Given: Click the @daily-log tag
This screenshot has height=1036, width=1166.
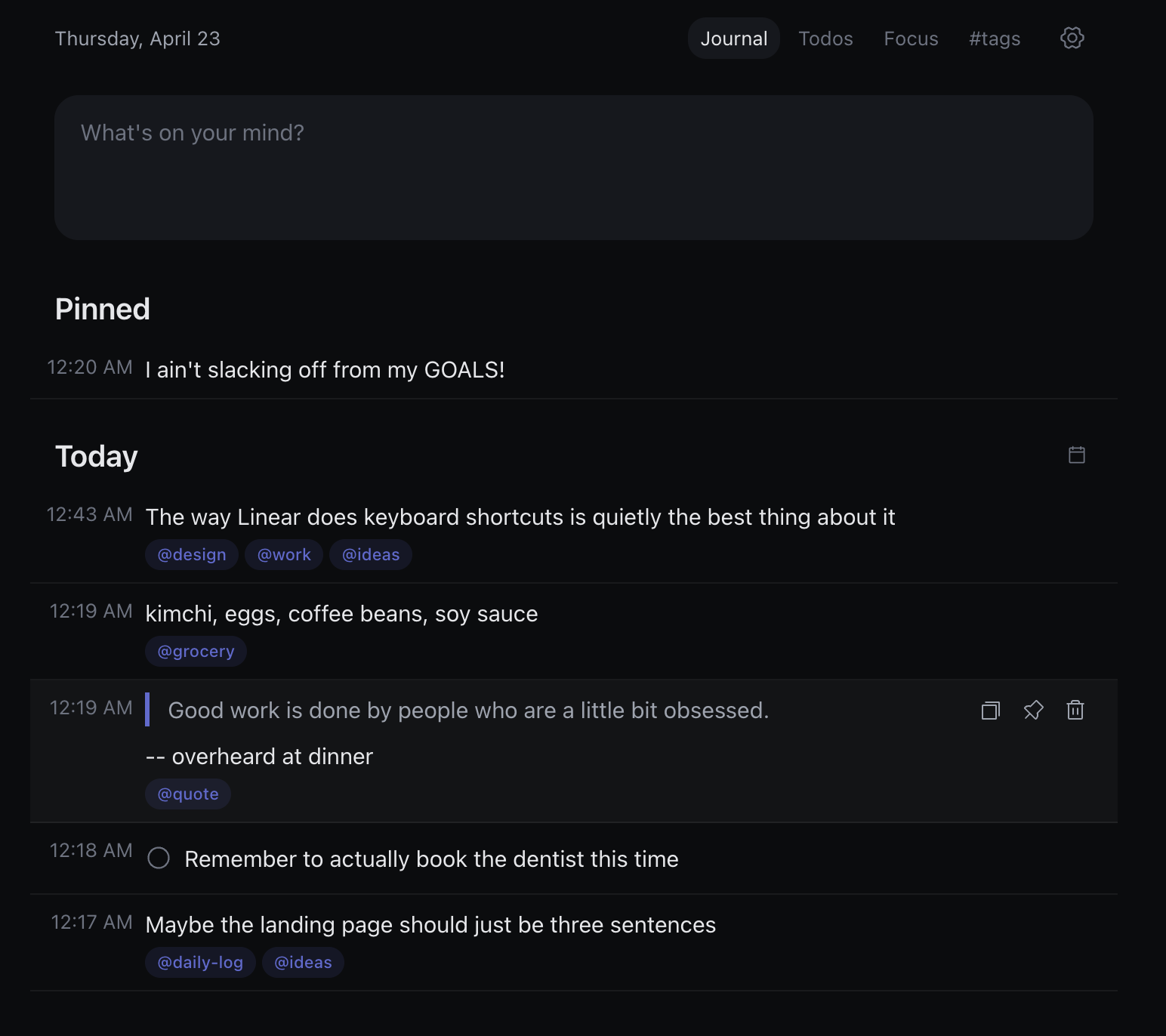Looking at the screenshot, I should click(200, 963).
